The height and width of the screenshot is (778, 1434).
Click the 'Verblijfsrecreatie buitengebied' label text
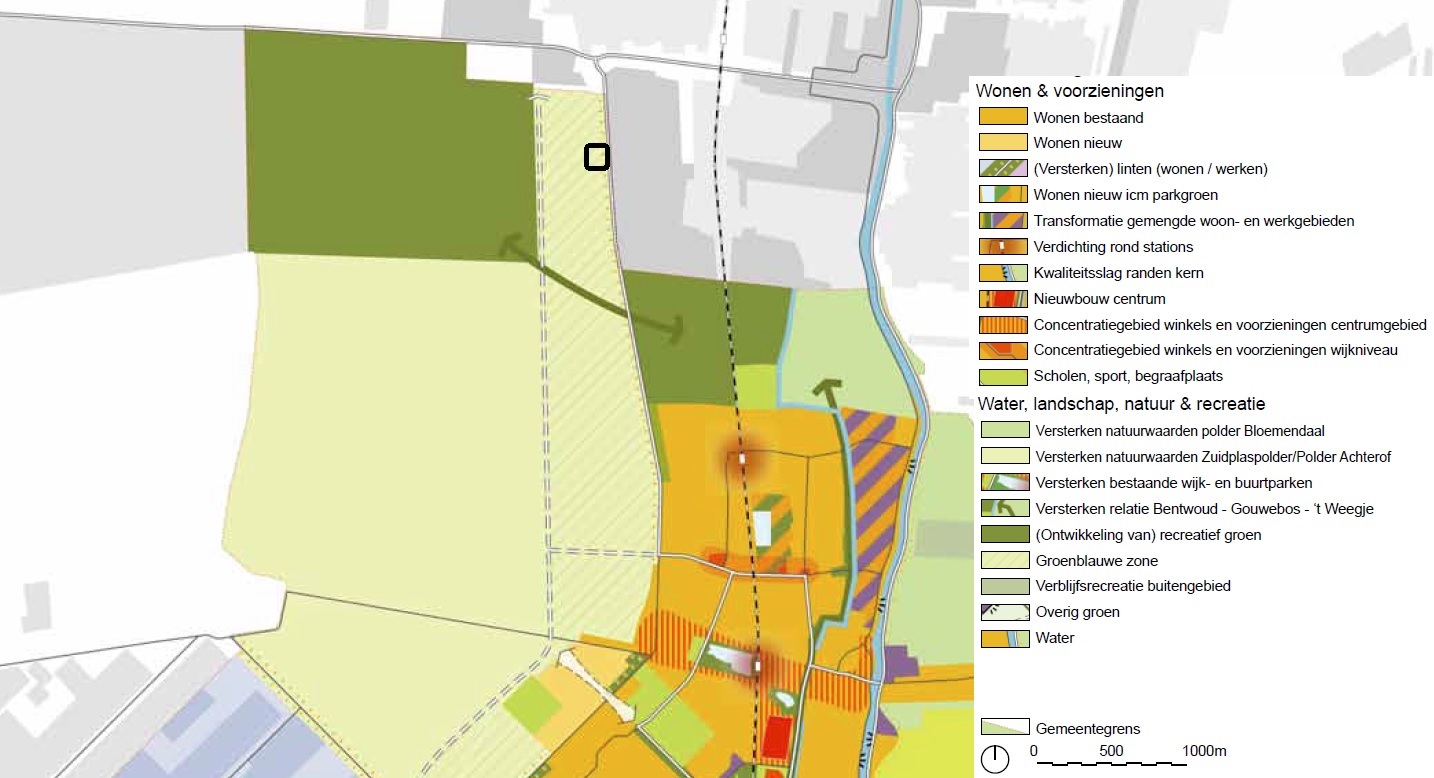coord(1134,586)
